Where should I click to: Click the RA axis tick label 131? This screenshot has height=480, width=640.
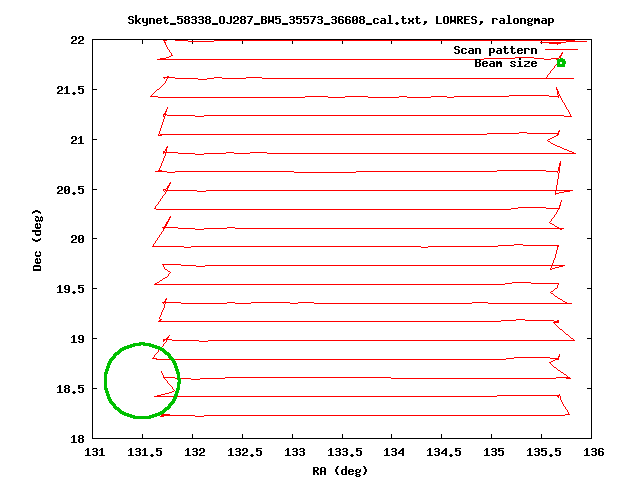[94, 452]
